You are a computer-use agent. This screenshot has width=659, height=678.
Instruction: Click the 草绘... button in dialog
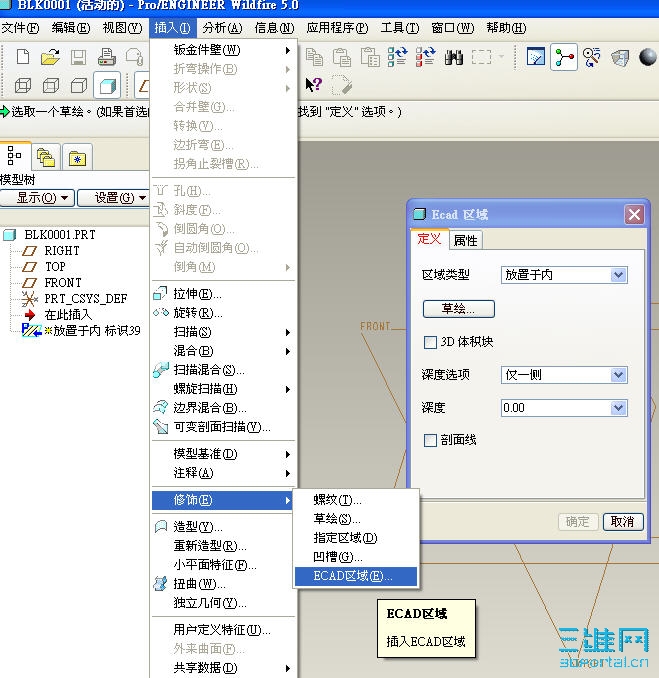458,309
